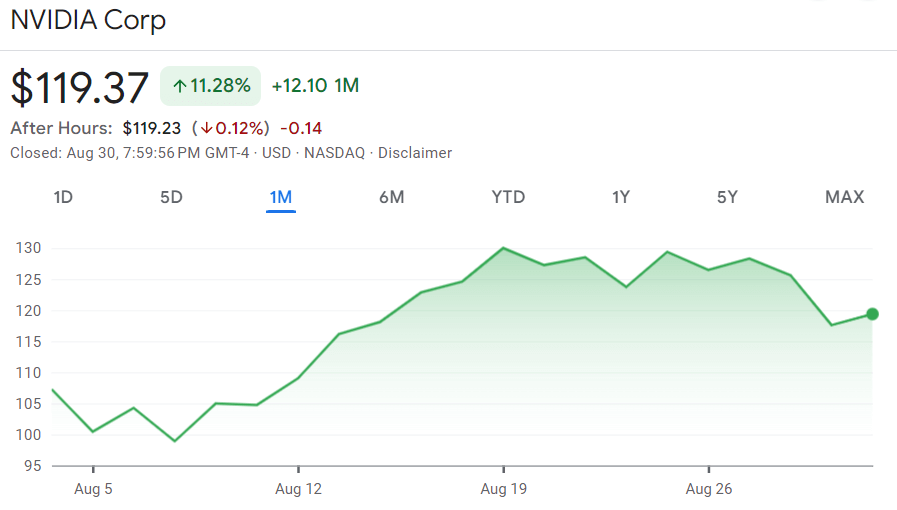Click the Aug 5 axis label
The width and height of the screenshot is (897, 510).
[93, 489]
